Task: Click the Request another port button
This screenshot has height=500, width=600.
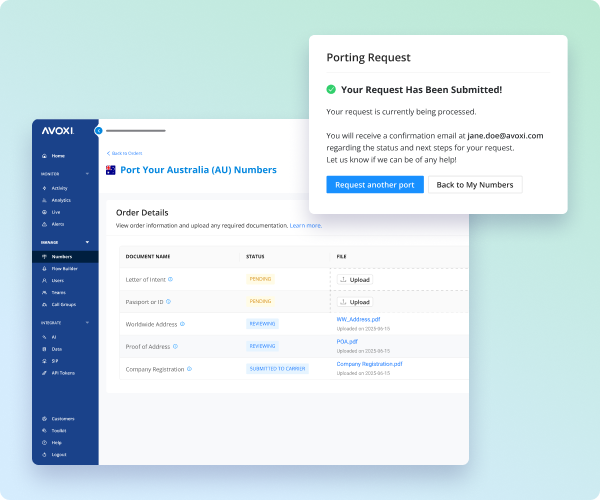Action: (375, 185)
